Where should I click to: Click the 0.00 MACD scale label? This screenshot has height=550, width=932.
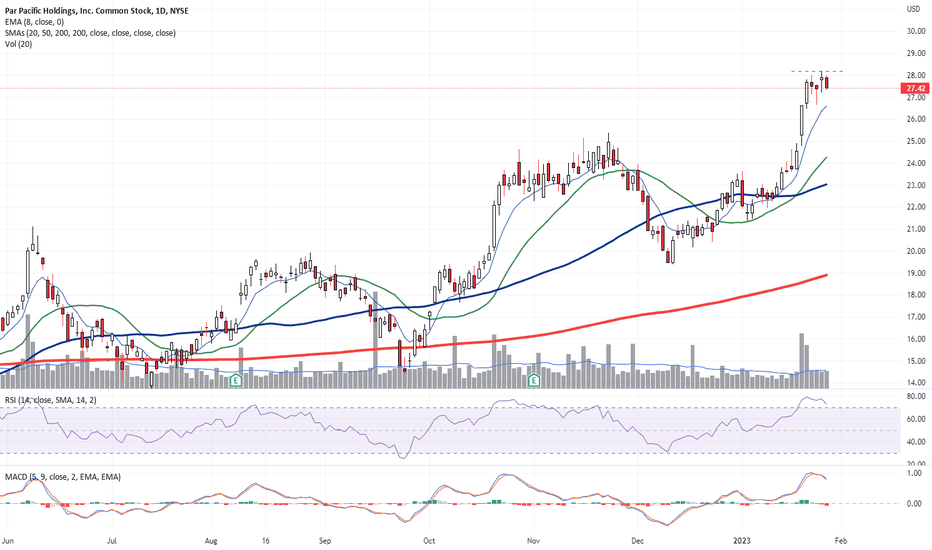[917, 503]
